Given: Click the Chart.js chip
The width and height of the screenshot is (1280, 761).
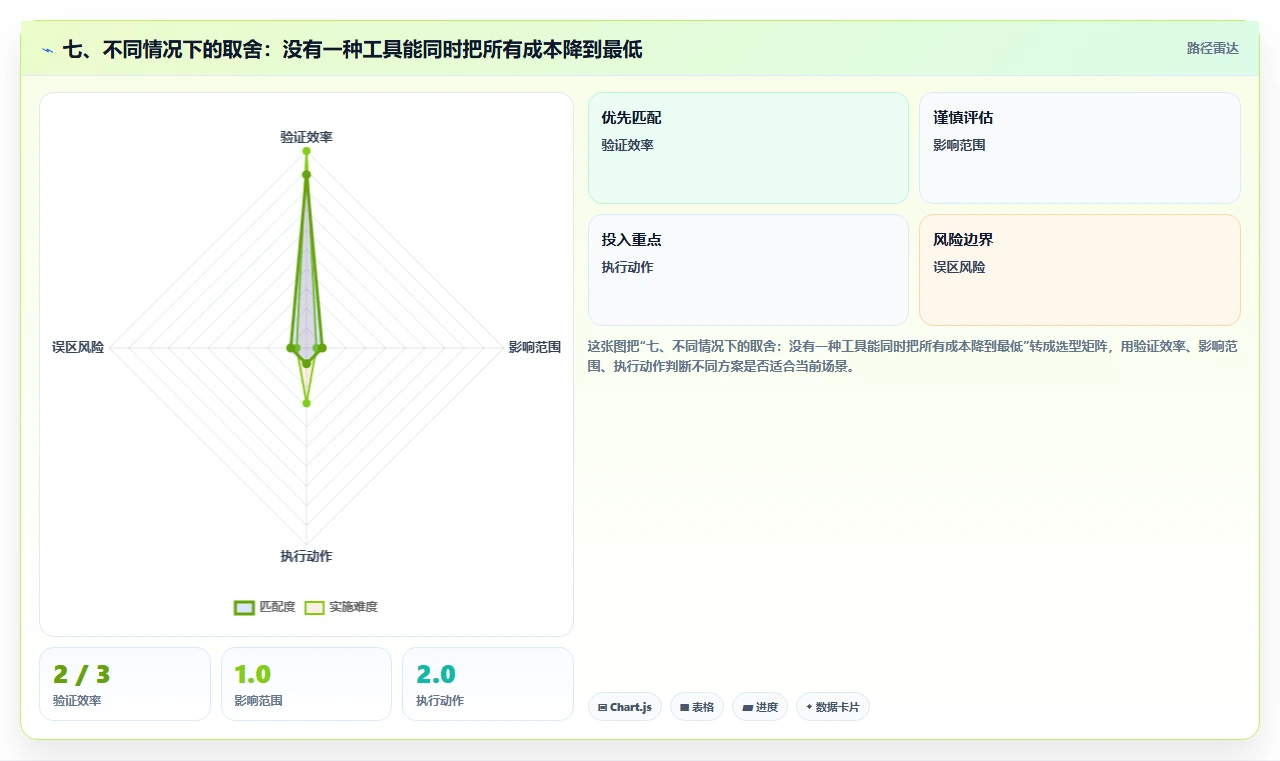Looking at the screenshot, I should pyautogui.click(x=625, y=707).
